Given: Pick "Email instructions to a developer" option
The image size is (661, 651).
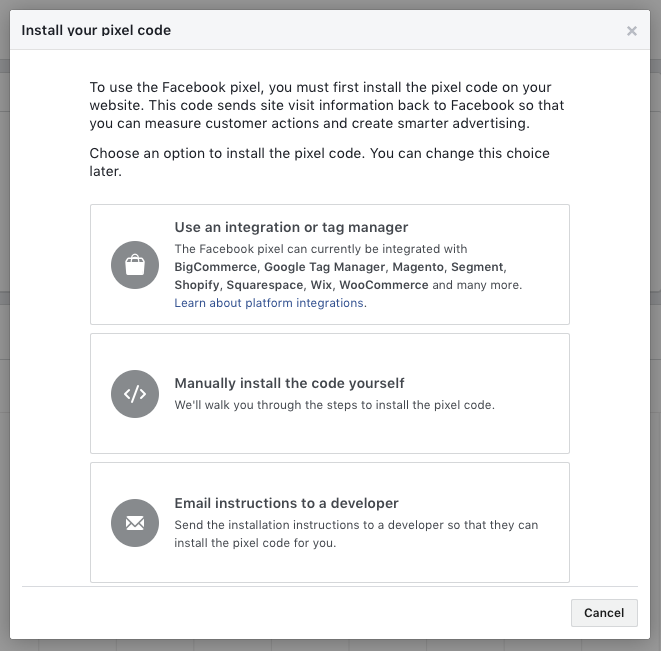Looking at the screenshot, I should (x=286, y=503).
